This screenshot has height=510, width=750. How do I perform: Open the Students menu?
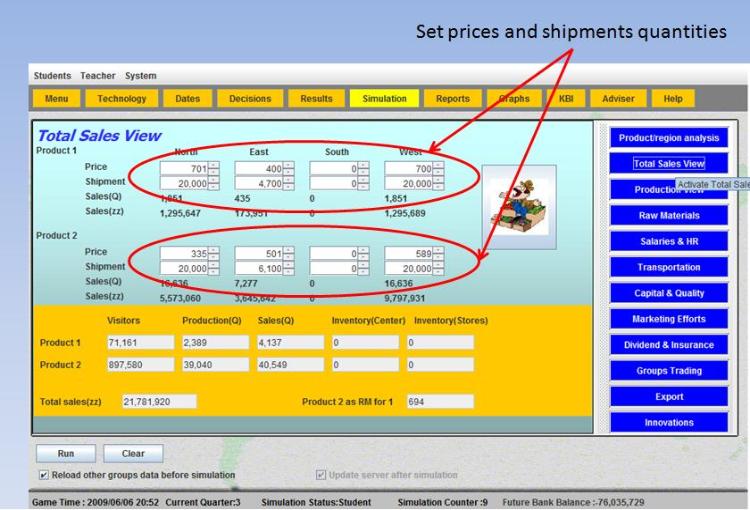pyautogui.click(x=52, y=76)
